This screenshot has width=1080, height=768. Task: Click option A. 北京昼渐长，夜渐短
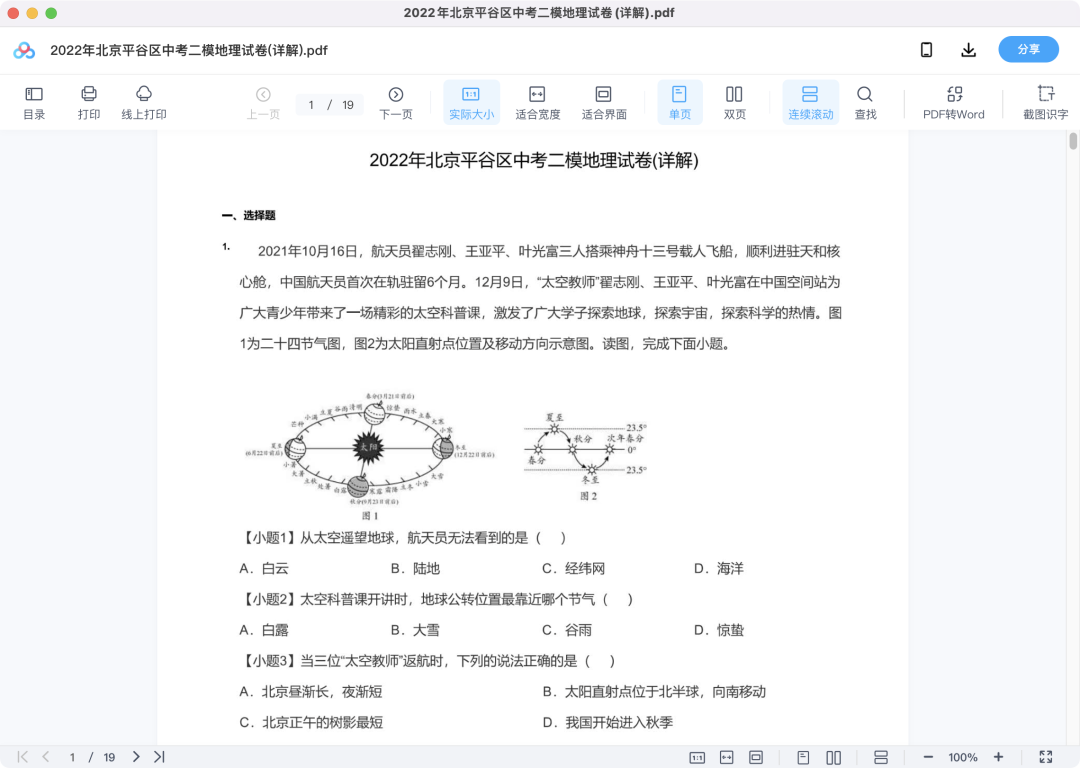pos(311,692)
